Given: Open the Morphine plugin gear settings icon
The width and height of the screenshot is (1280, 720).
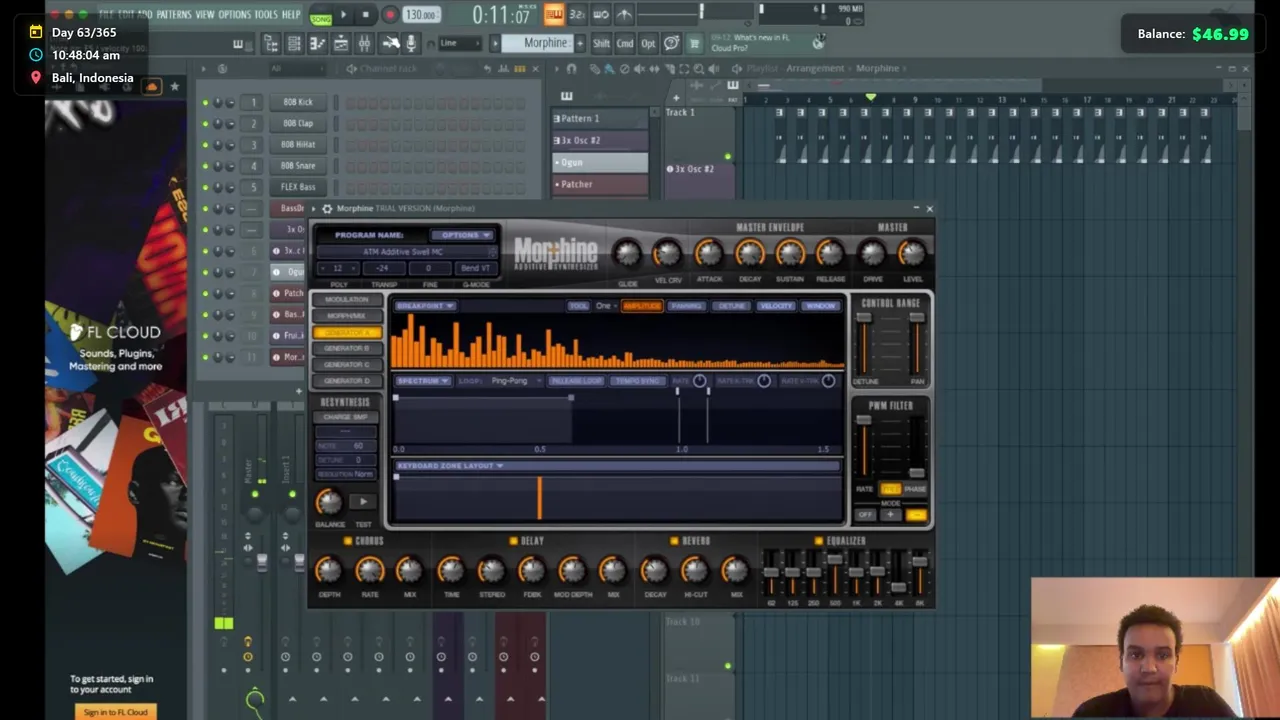Looking at the screenshot, I should (327, 208).
